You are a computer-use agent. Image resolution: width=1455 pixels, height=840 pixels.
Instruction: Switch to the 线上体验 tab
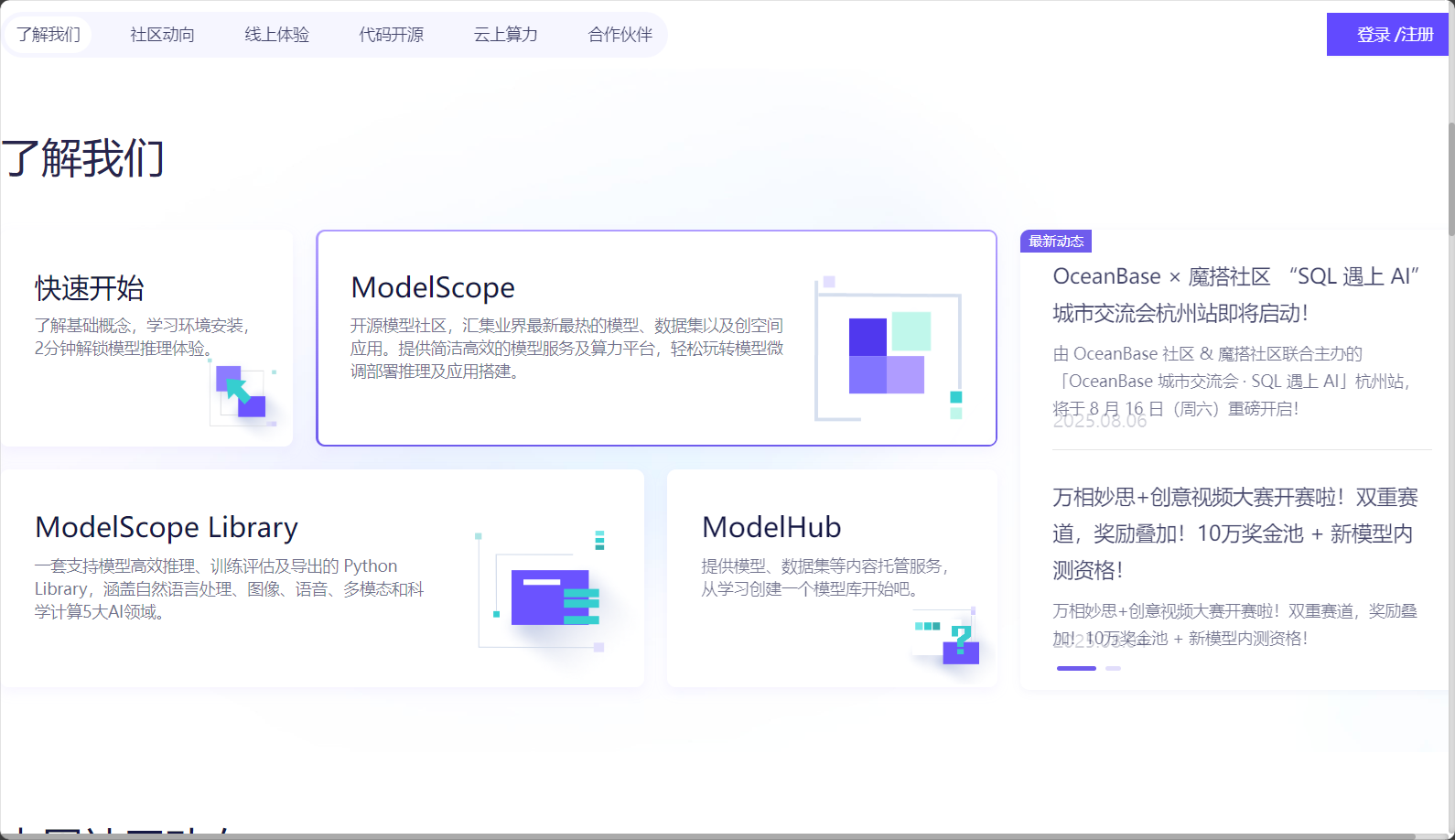(x=276, y=35)
